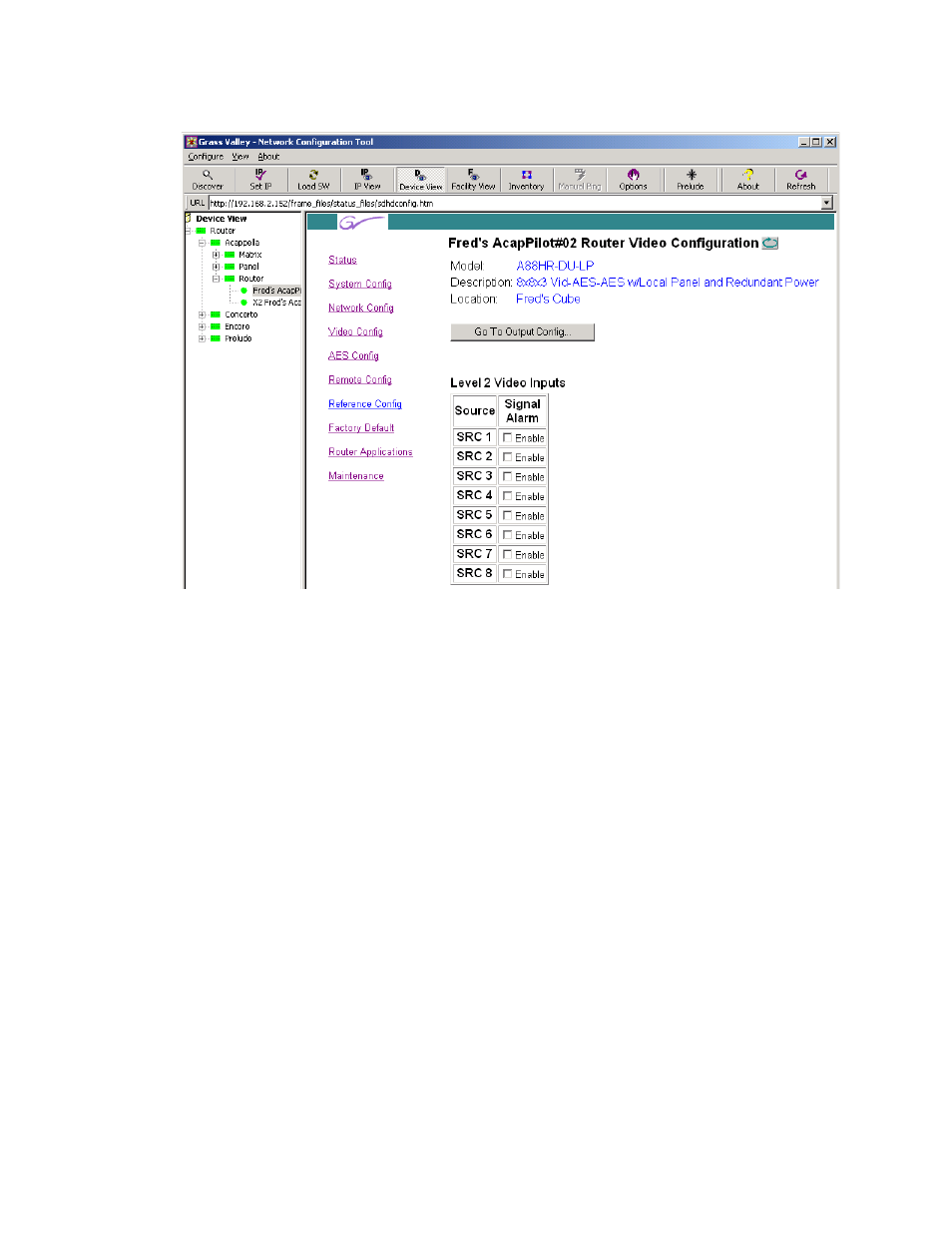Screen dimensions: 952x1233
Task: Click the Discover toolbar icon
Action: [x=208, y=179]
